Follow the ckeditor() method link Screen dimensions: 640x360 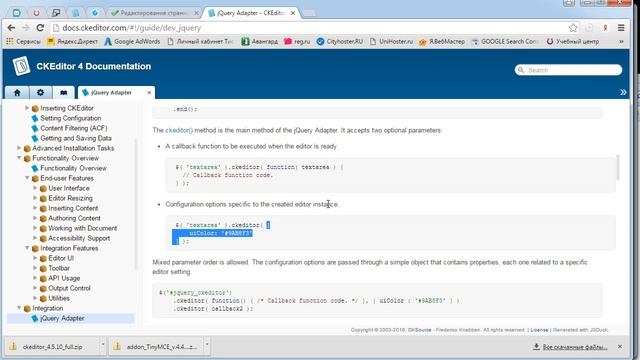[x=179, y=130]
